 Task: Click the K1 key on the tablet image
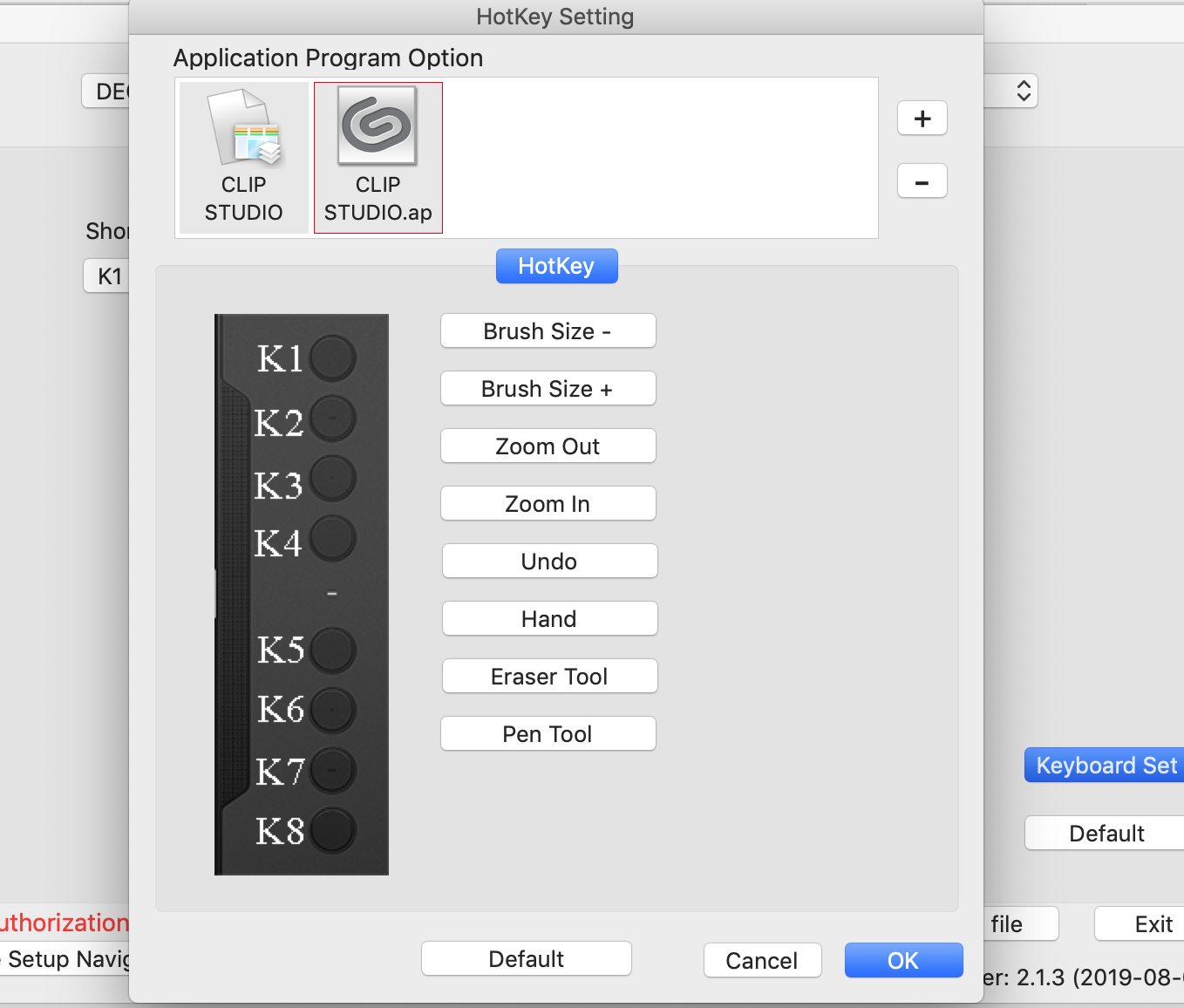(x=332, y=358)
